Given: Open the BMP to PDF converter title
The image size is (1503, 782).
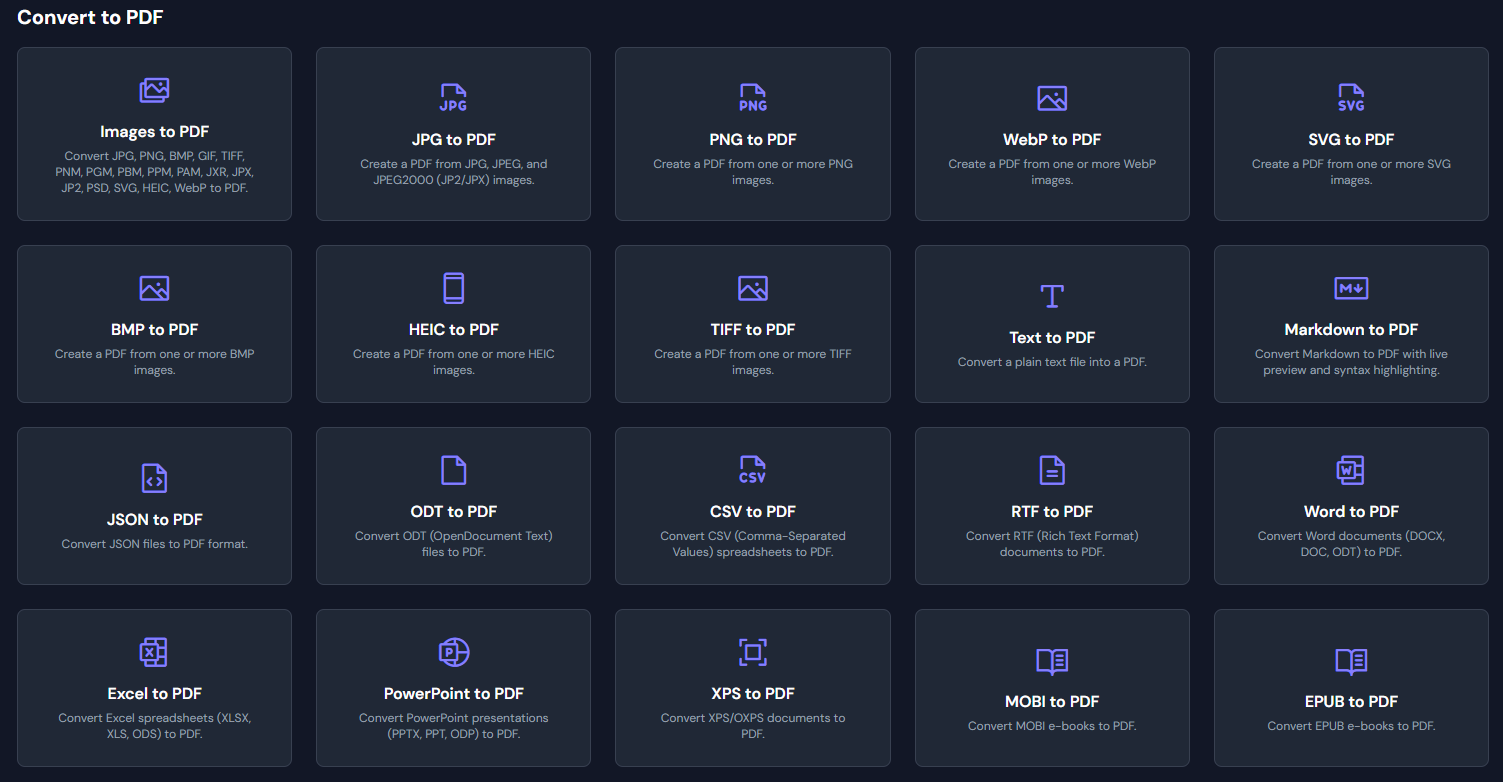Looking at the screenshot, I should point(154,330).
